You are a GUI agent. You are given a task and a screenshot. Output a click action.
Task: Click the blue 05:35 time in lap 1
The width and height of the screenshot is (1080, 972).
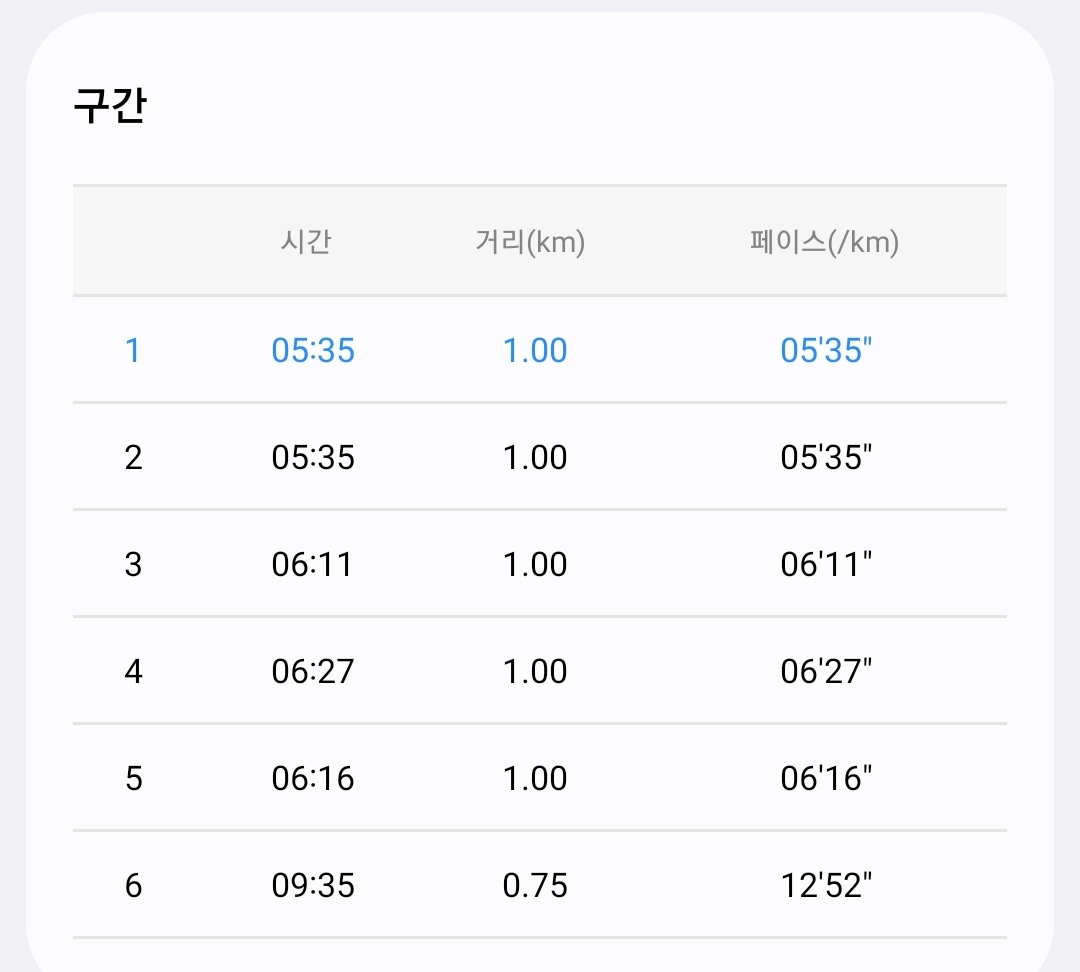(313, 351)
